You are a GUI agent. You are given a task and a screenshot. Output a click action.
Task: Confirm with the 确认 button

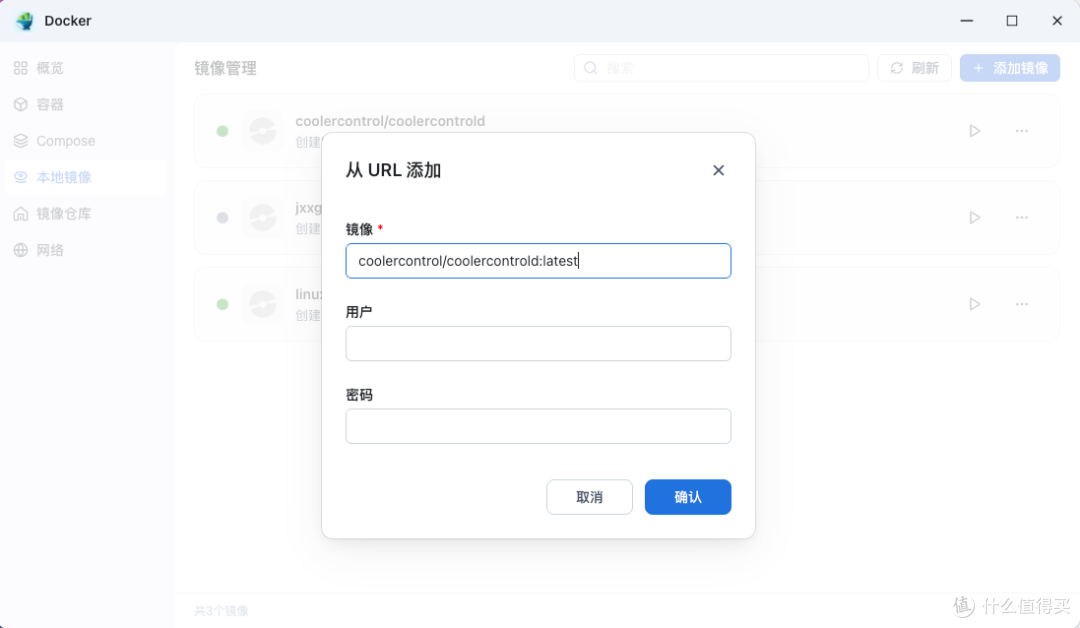click(687, 497)
